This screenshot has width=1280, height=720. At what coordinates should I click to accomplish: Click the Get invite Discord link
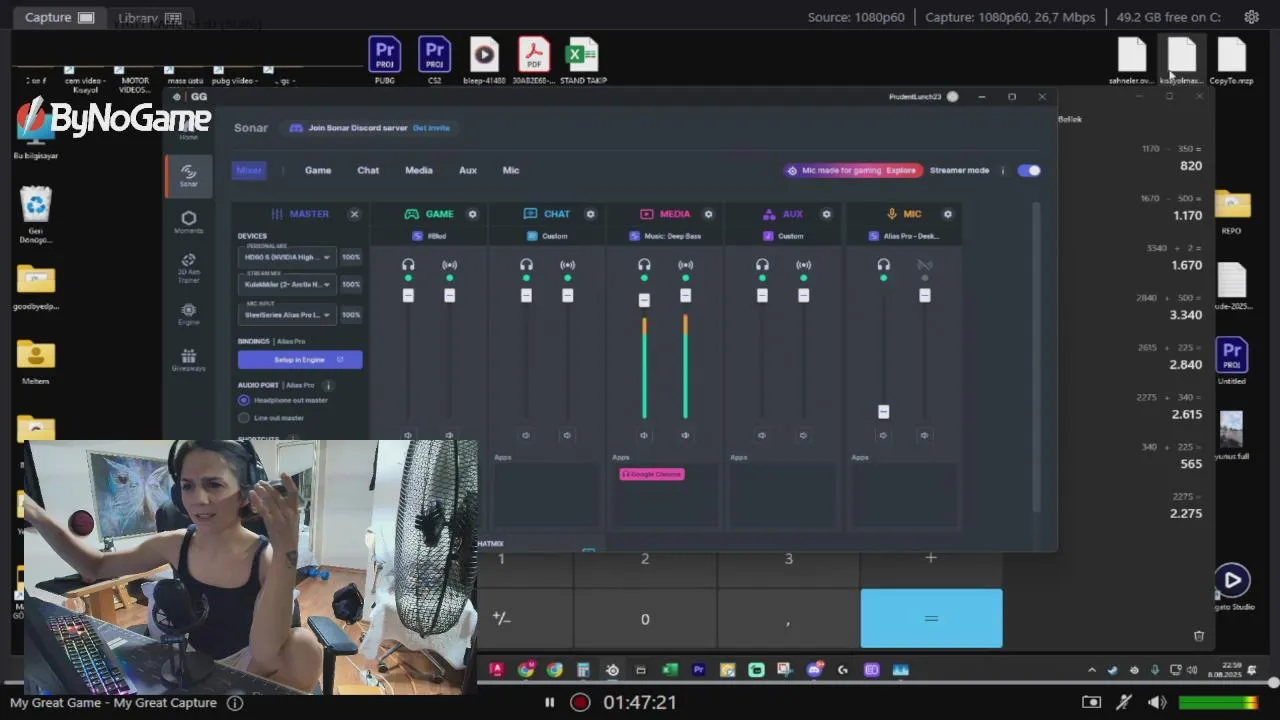click(431, 128)
